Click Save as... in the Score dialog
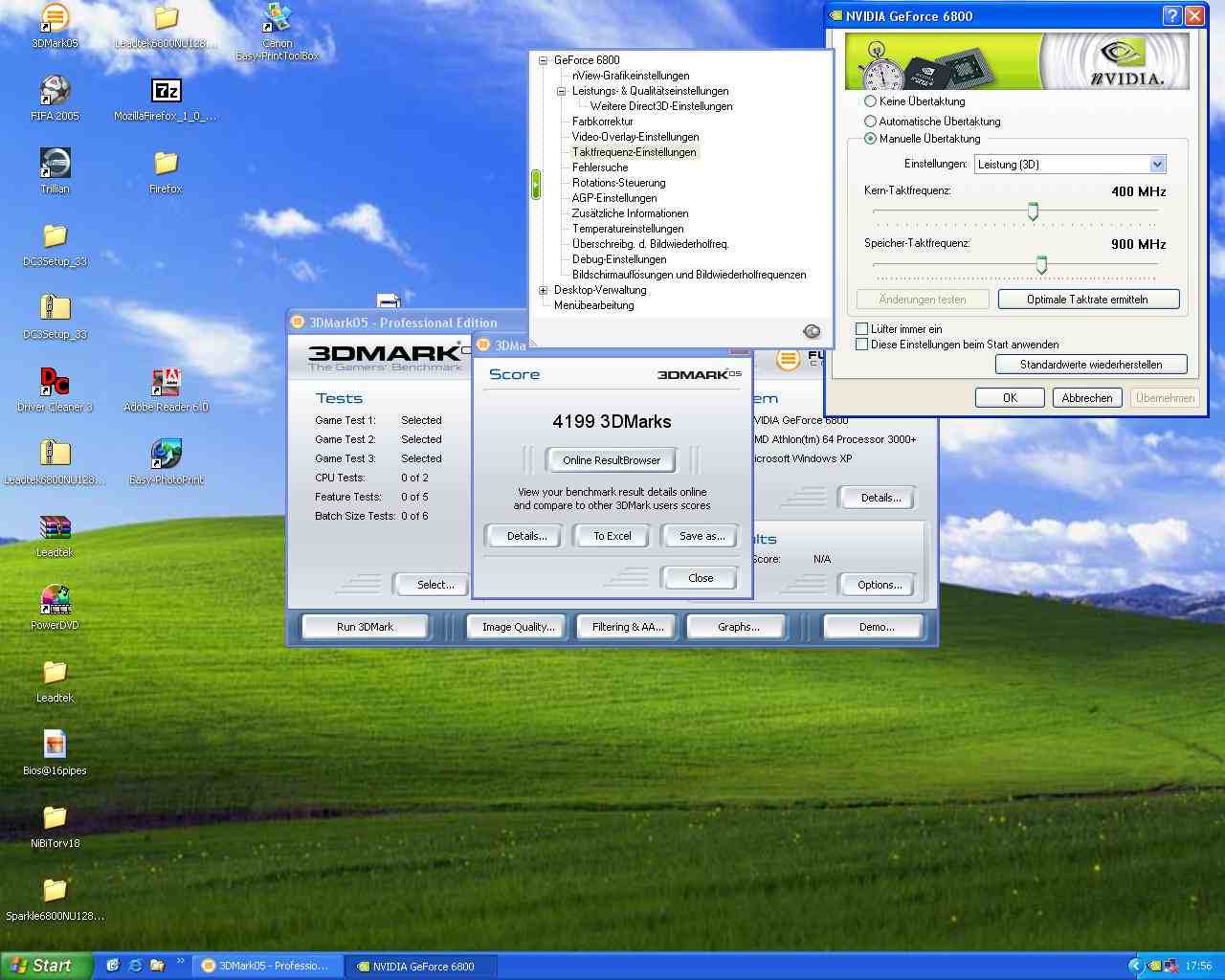1225x980 pixels. point(702,536)
